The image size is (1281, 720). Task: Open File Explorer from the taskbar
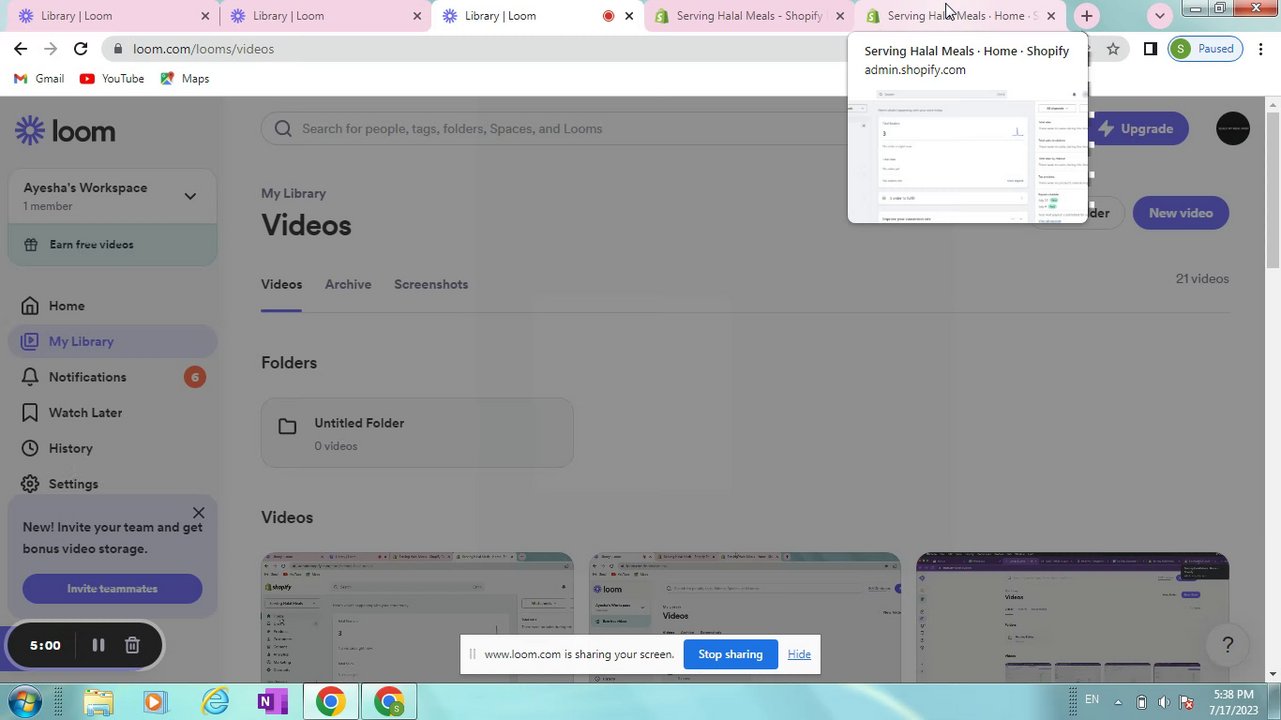(x=98, y=702)
